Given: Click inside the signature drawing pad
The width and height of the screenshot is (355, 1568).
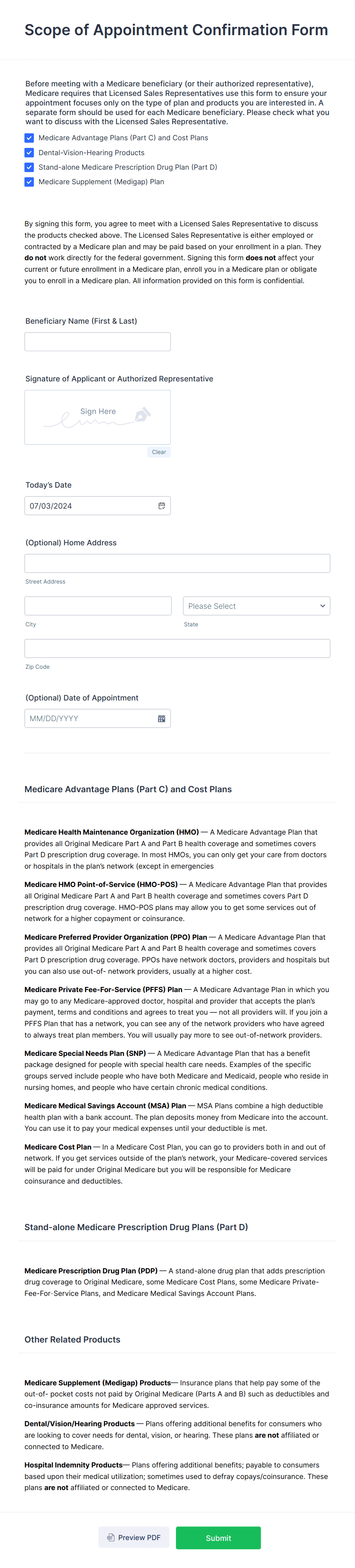Looking at the screenshot, I should [x=97, y=417].
